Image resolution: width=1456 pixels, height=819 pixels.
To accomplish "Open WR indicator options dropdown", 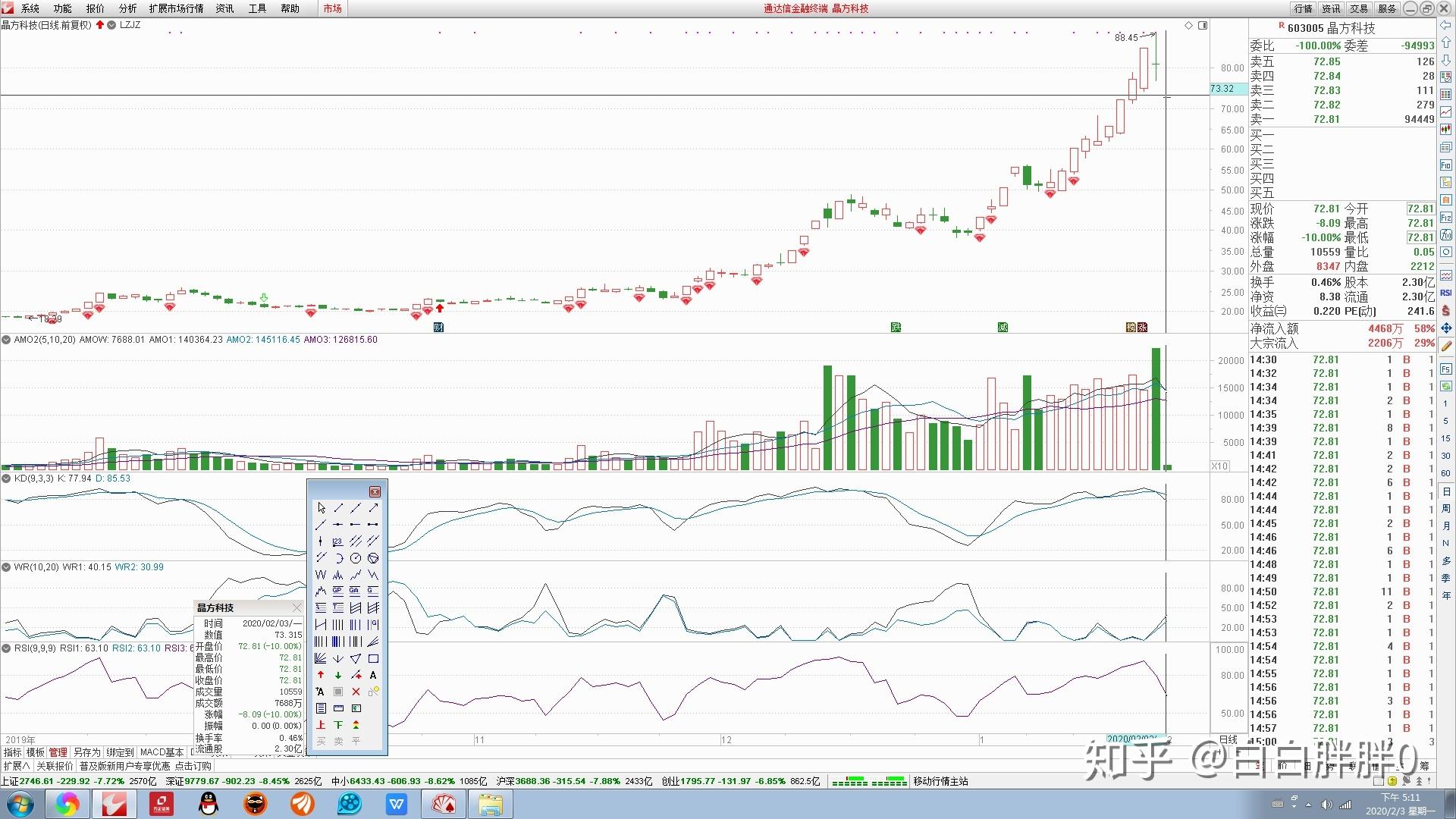I will click(6, 567).
